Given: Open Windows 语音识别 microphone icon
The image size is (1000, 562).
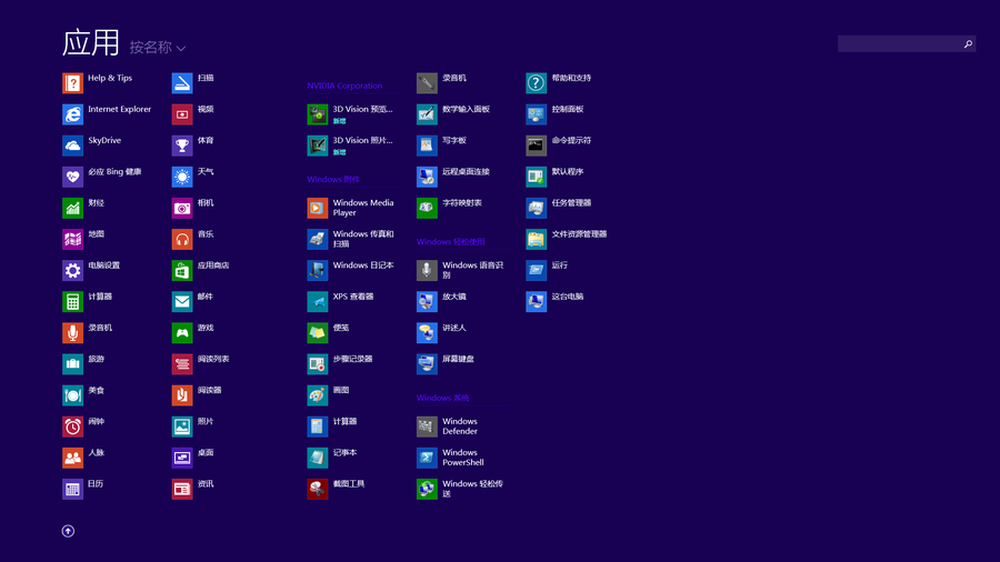Looking at the screenshot, I should [x=427, y=270].
